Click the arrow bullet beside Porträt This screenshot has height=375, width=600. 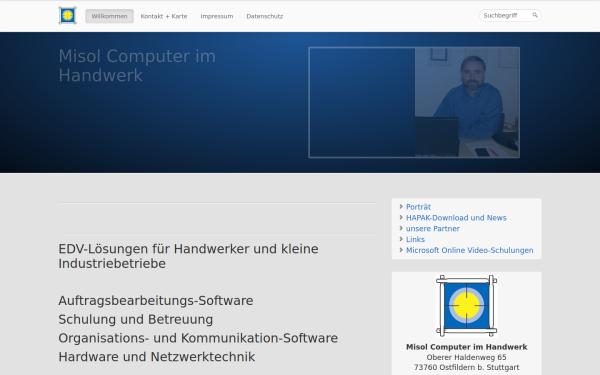pyautogui.click(x=401, y=207)
